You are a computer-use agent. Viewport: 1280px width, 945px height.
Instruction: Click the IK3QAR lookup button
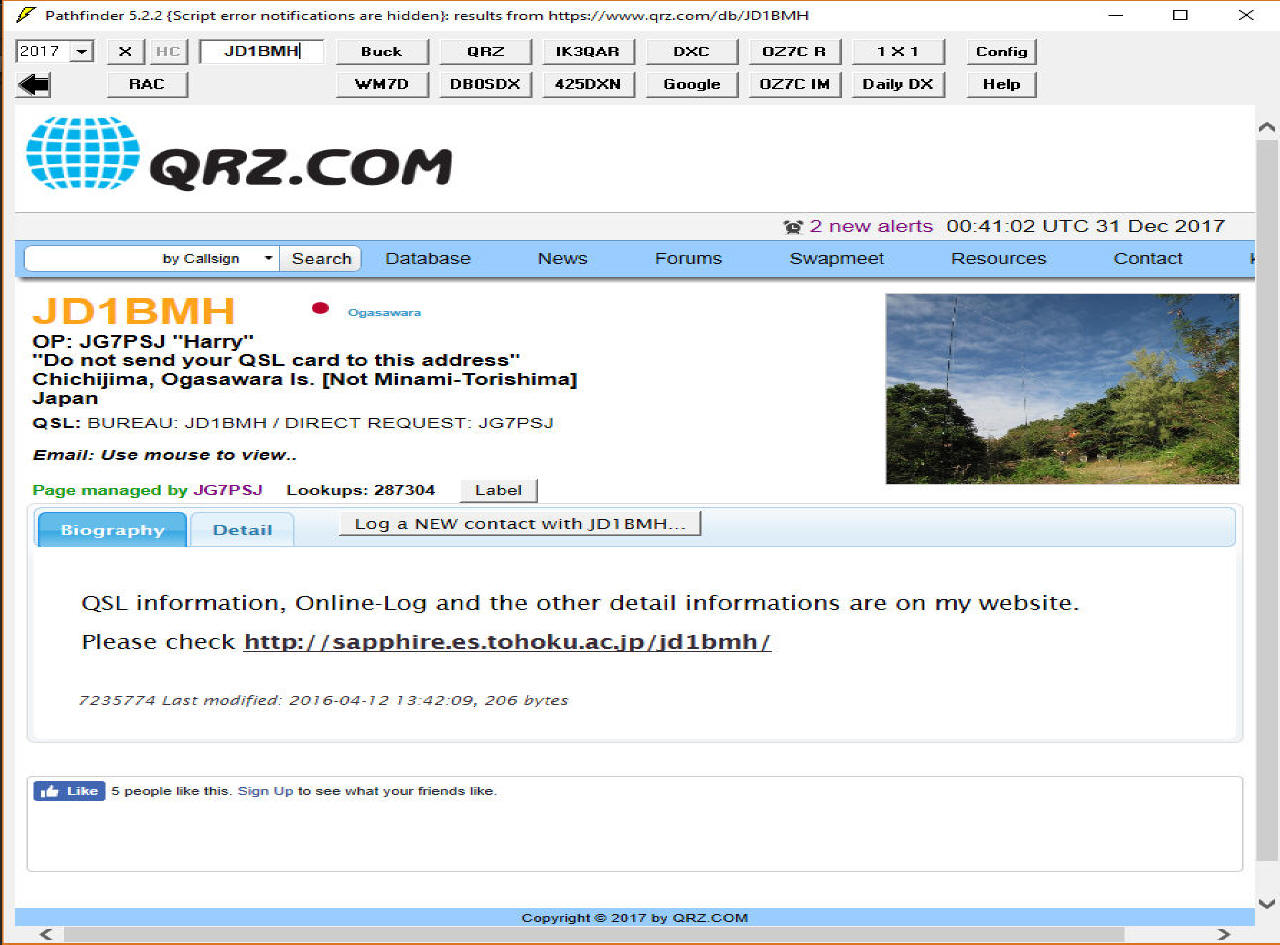pyautogui.click(x=588, y=52)
